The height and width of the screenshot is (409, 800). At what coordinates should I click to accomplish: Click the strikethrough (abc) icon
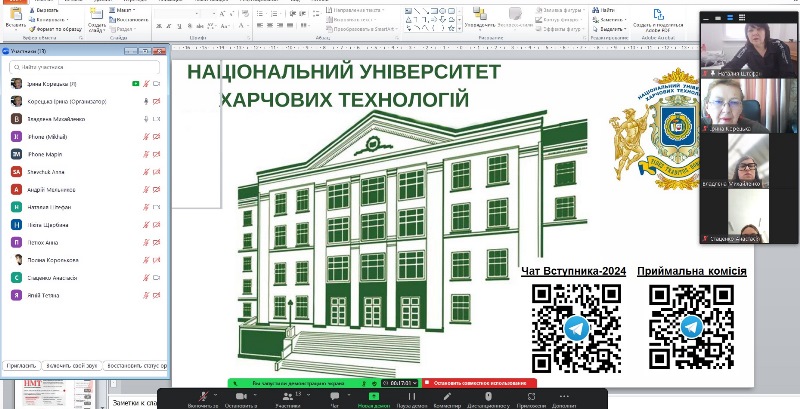tap(199, 25)
